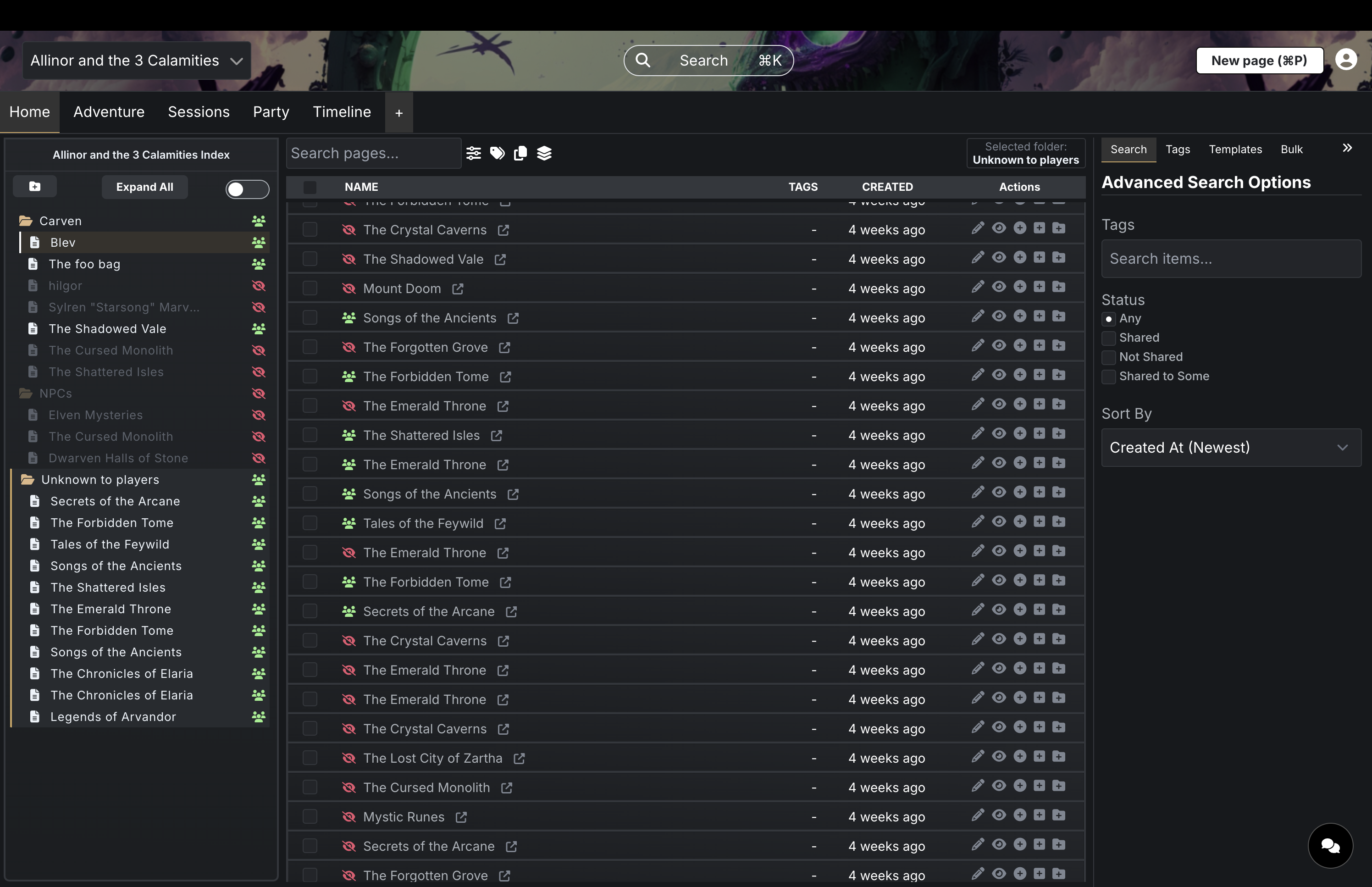Collapse the right panel with the double chevron

(1347, 149)
